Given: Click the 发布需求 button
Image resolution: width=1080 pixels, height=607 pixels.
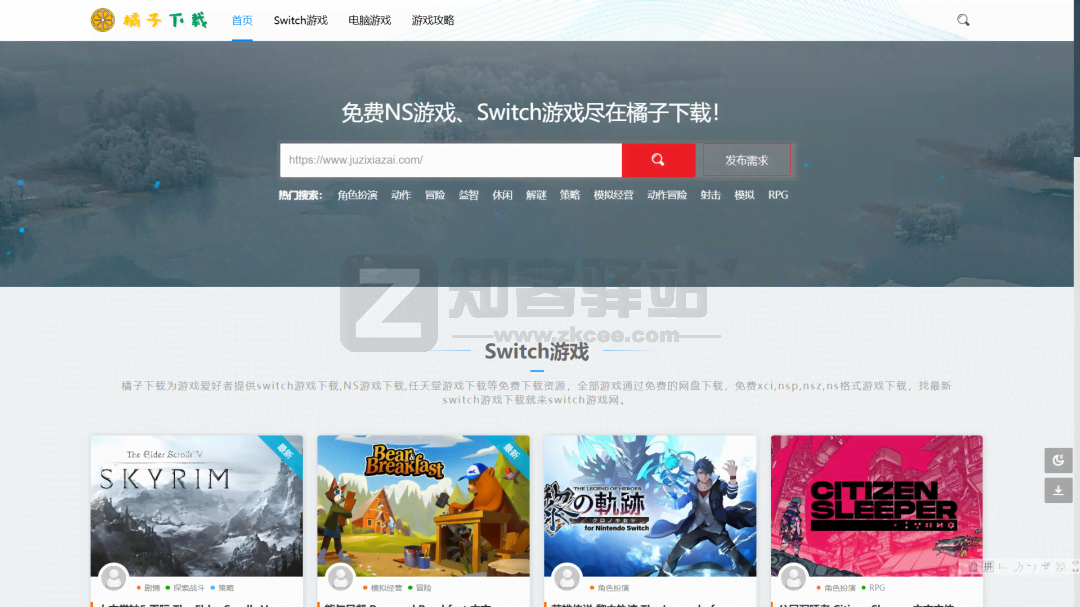Looking at the screenshot, I should (x=746, y=160).
